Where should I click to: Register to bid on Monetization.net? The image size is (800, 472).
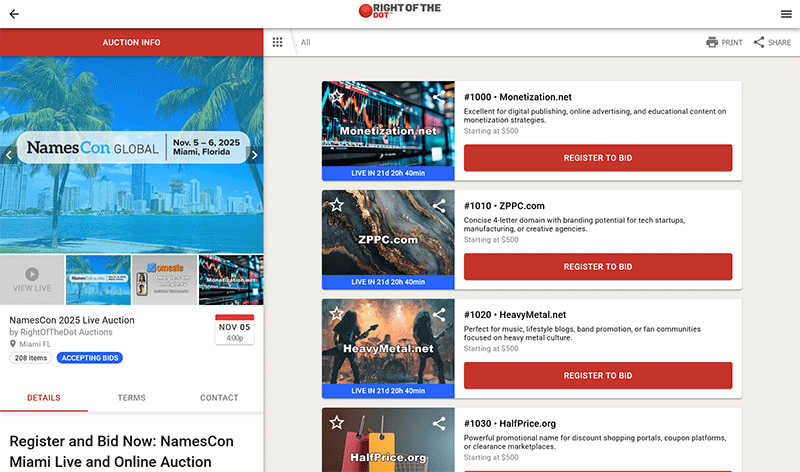coord(597,158)
